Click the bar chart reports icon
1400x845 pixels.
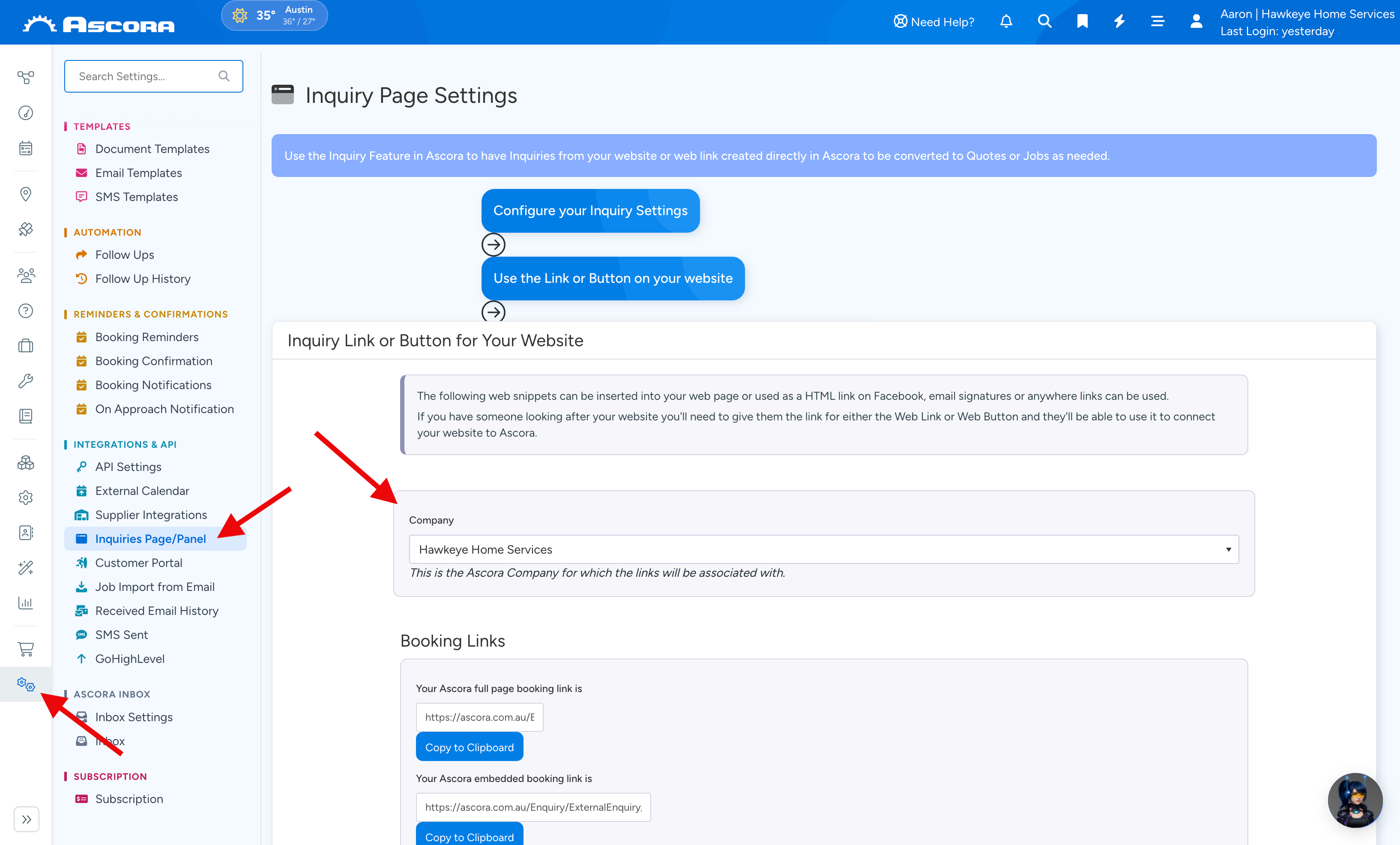[x=26, y=602]
